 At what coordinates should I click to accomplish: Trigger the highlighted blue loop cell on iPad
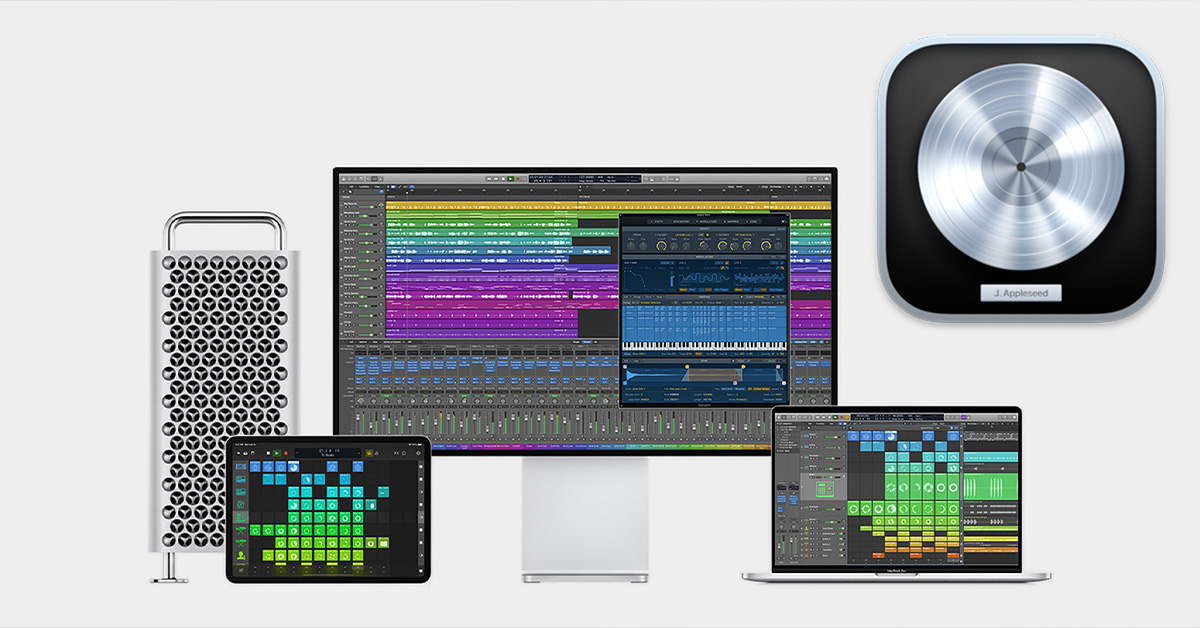pos(294,466)
